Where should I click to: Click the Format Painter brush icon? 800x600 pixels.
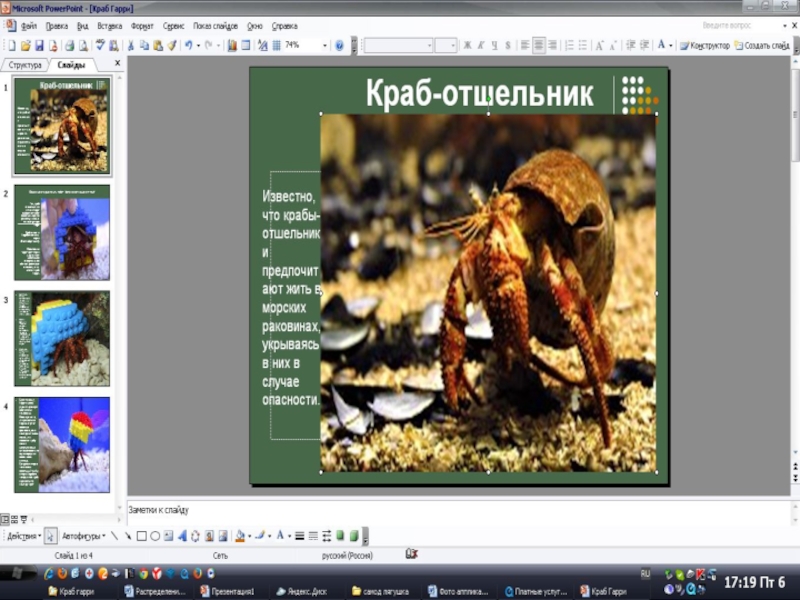(x=172, y=45)
